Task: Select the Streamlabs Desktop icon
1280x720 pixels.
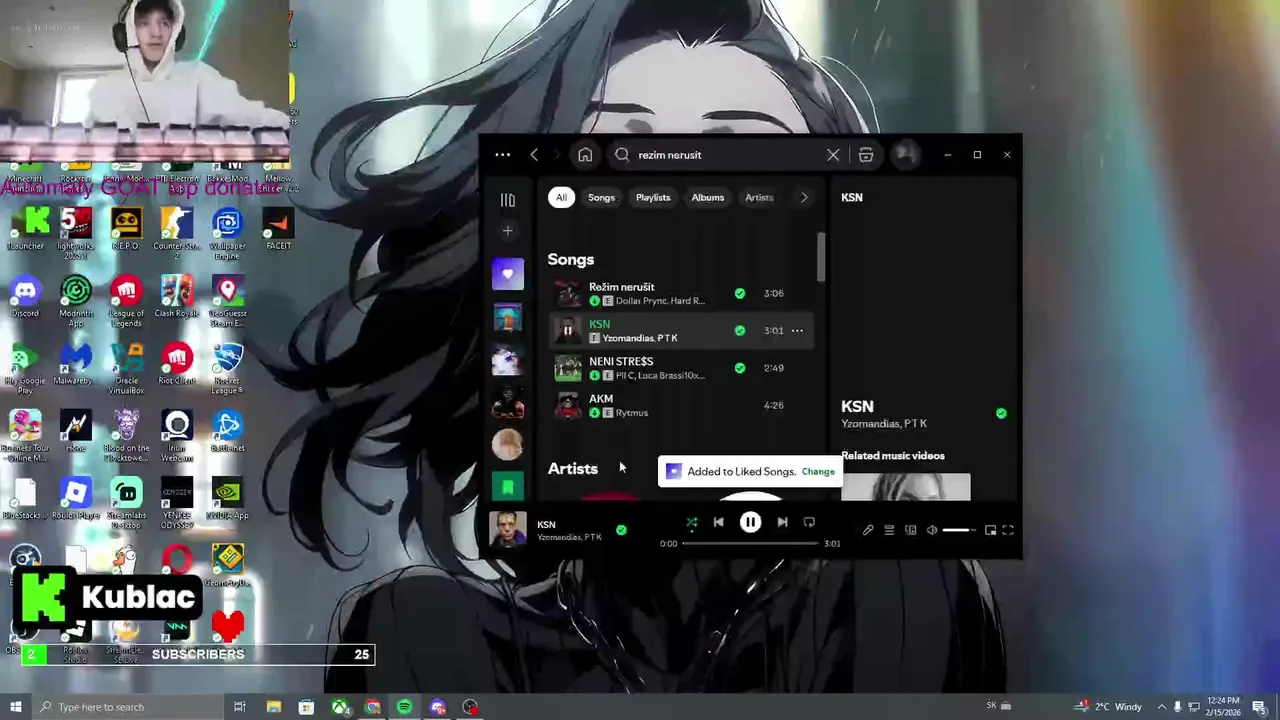Action: coord(126,503)
